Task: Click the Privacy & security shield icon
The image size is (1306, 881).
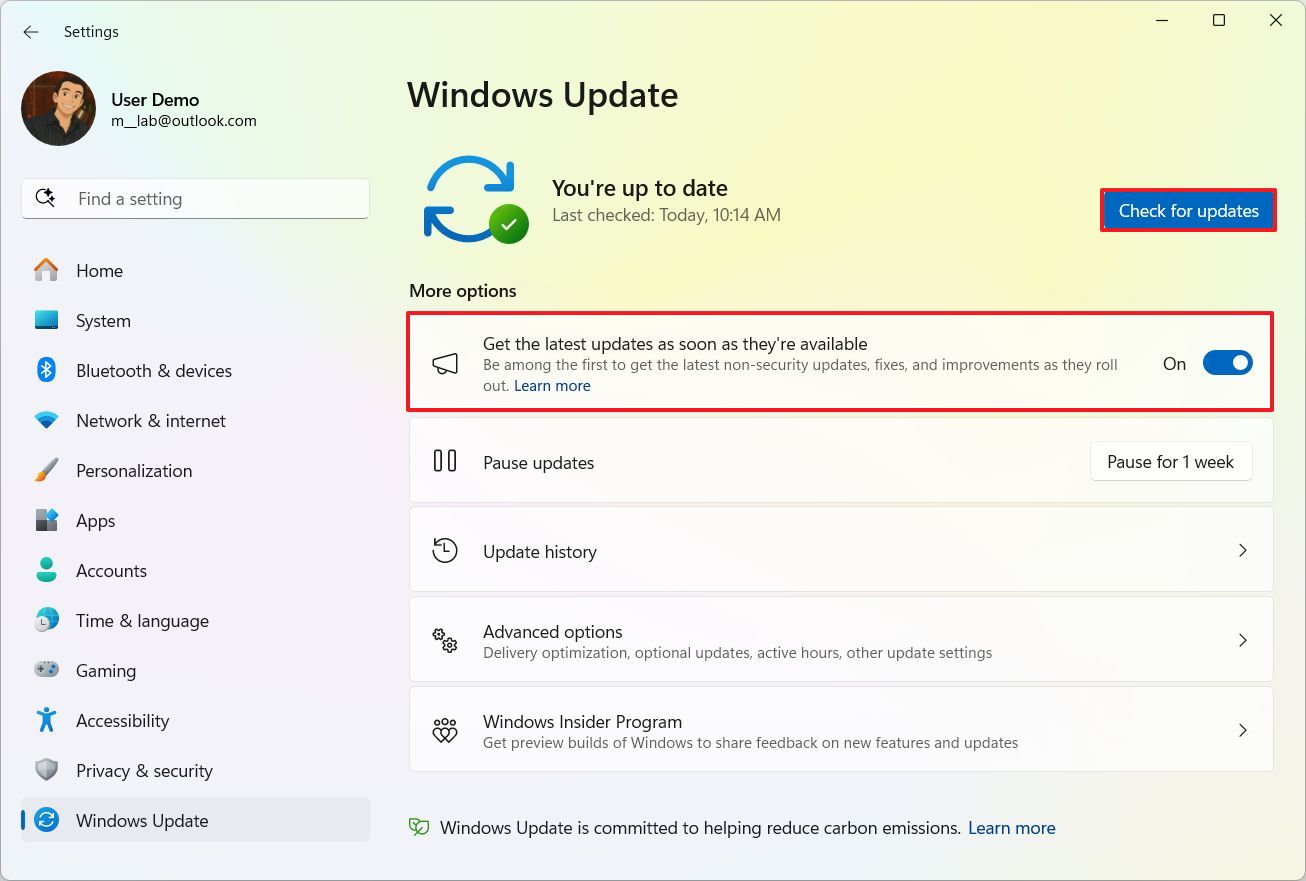Action: (46, 770)
